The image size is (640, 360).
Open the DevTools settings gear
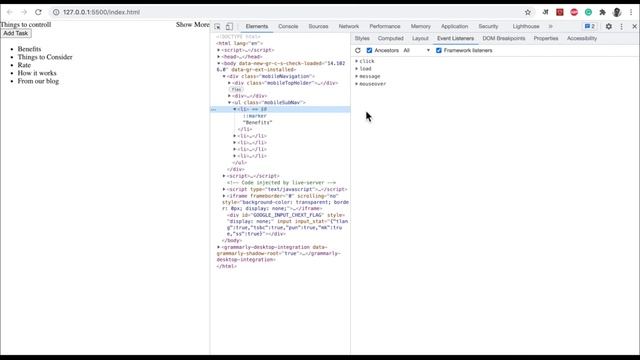click(609, 27)
